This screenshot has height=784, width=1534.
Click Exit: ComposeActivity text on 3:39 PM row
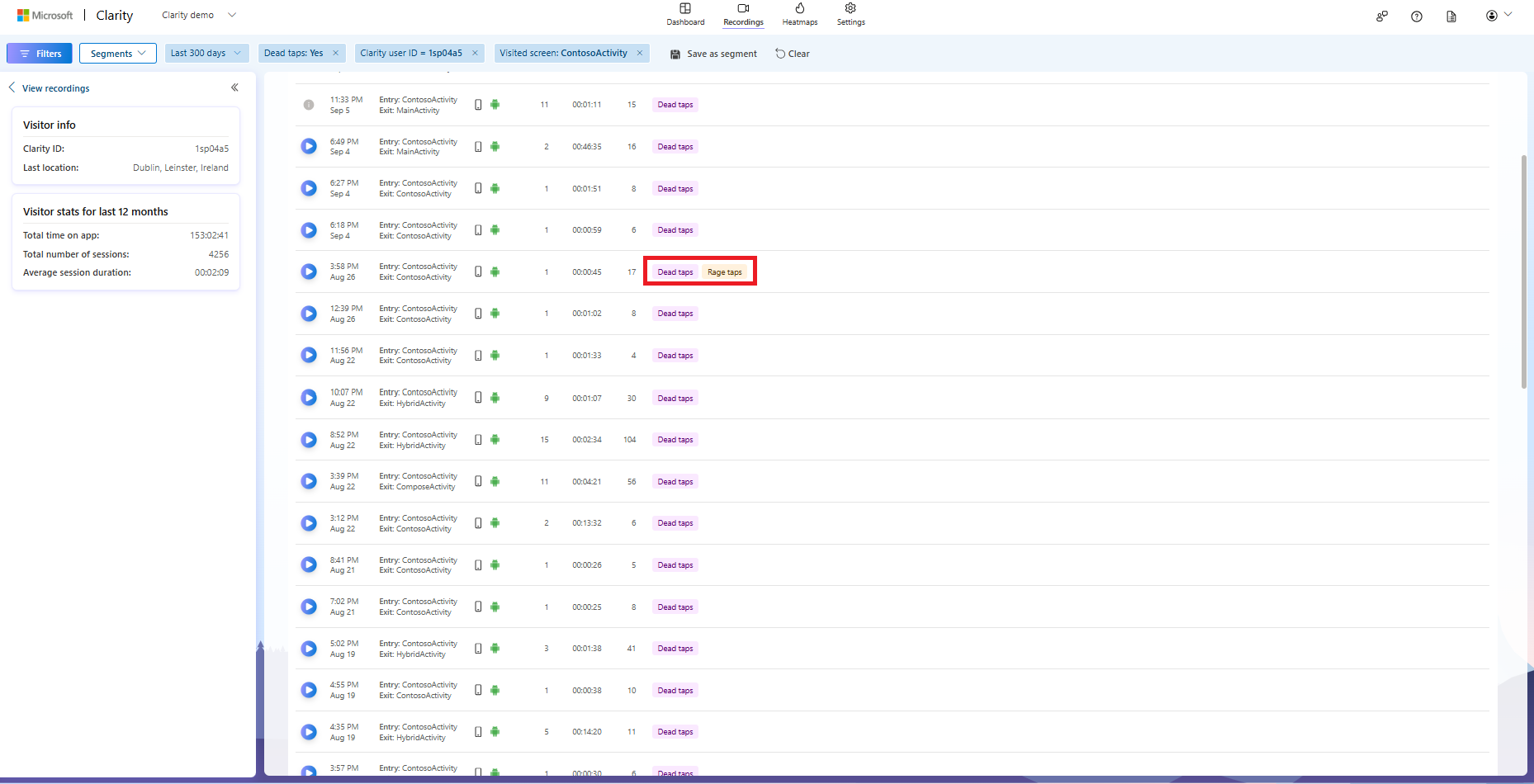point(418,487)
